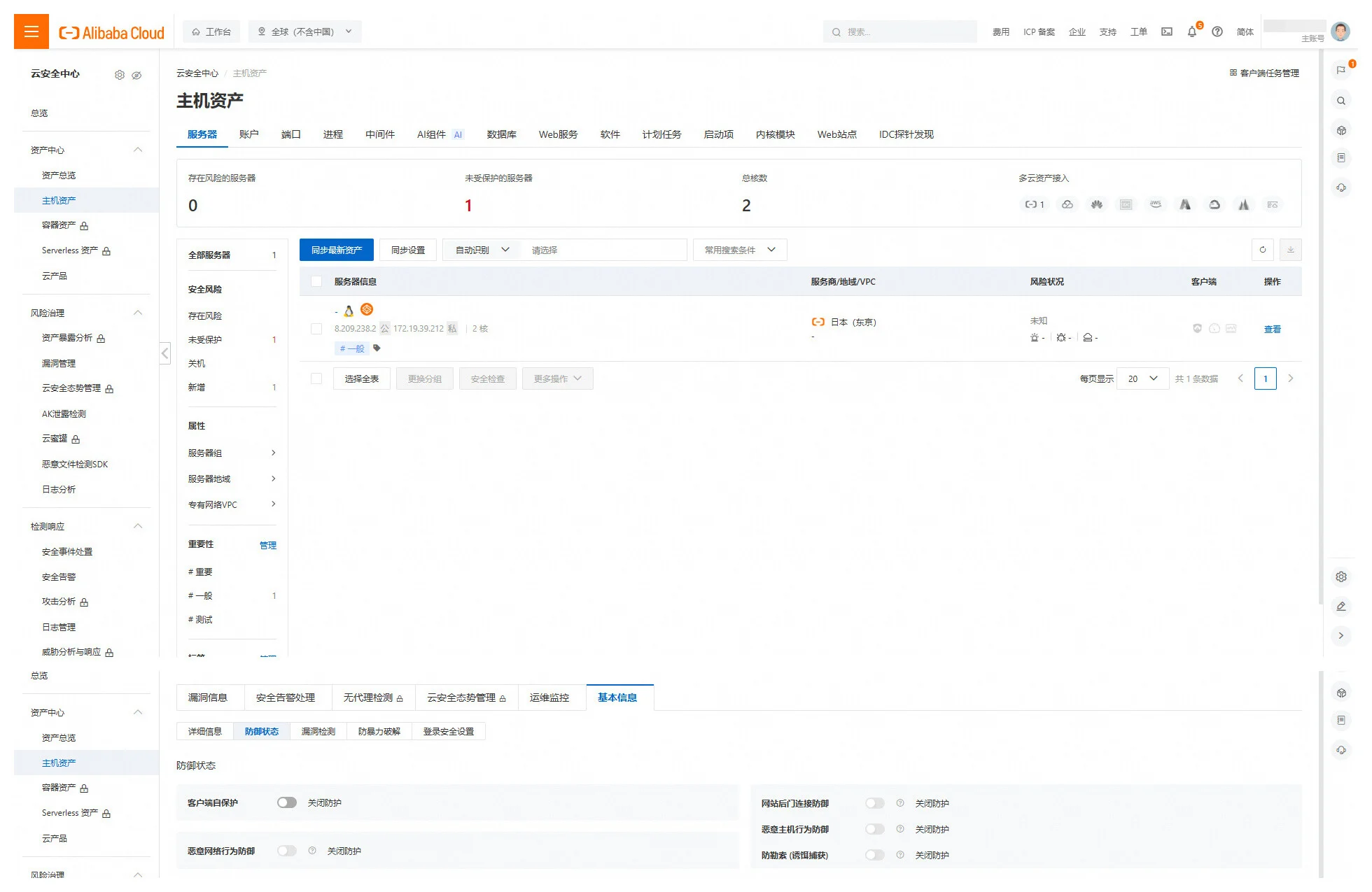Open the hamburger navigation menu

coord(31,31)
